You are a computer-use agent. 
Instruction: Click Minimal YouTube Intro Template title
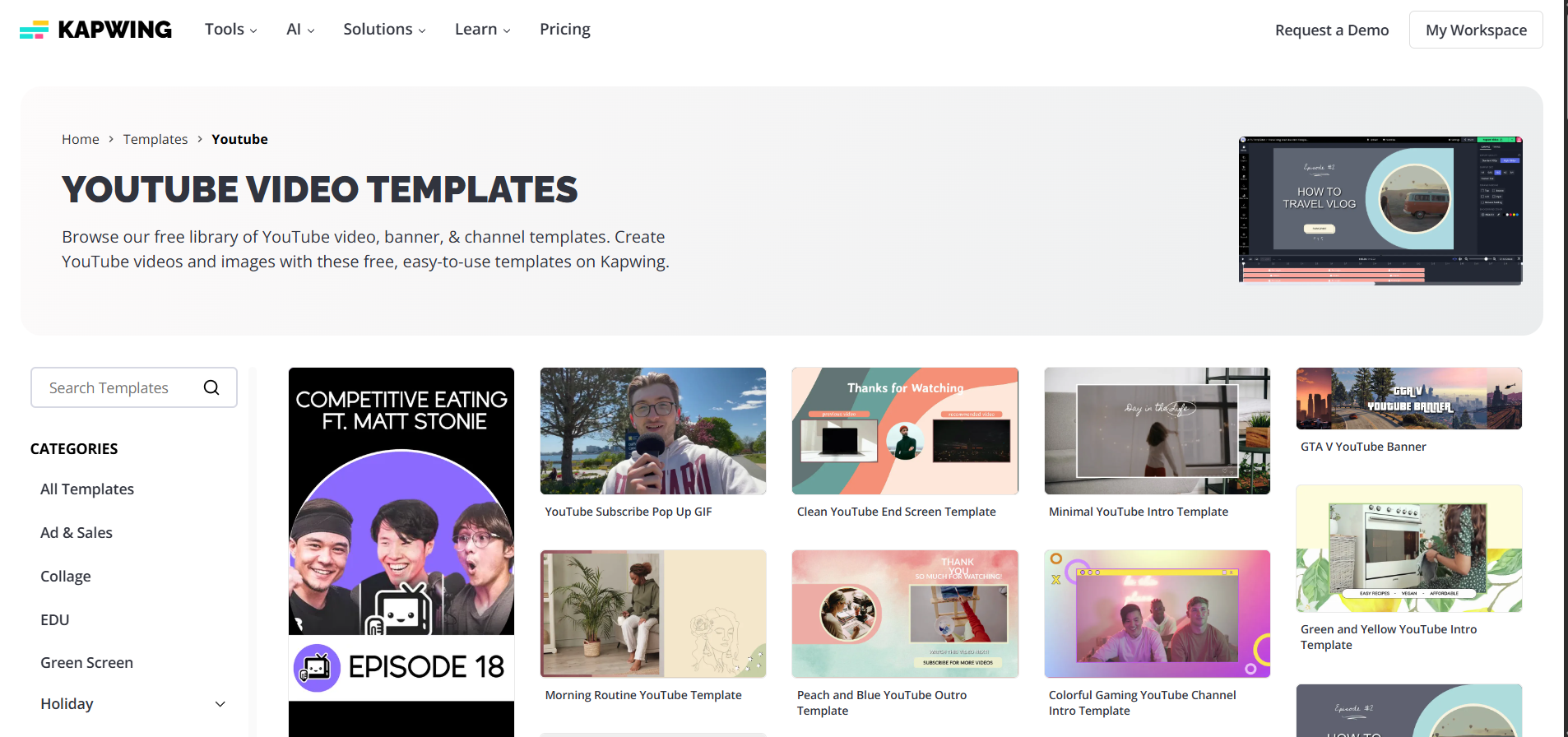tap(1139, 512)
